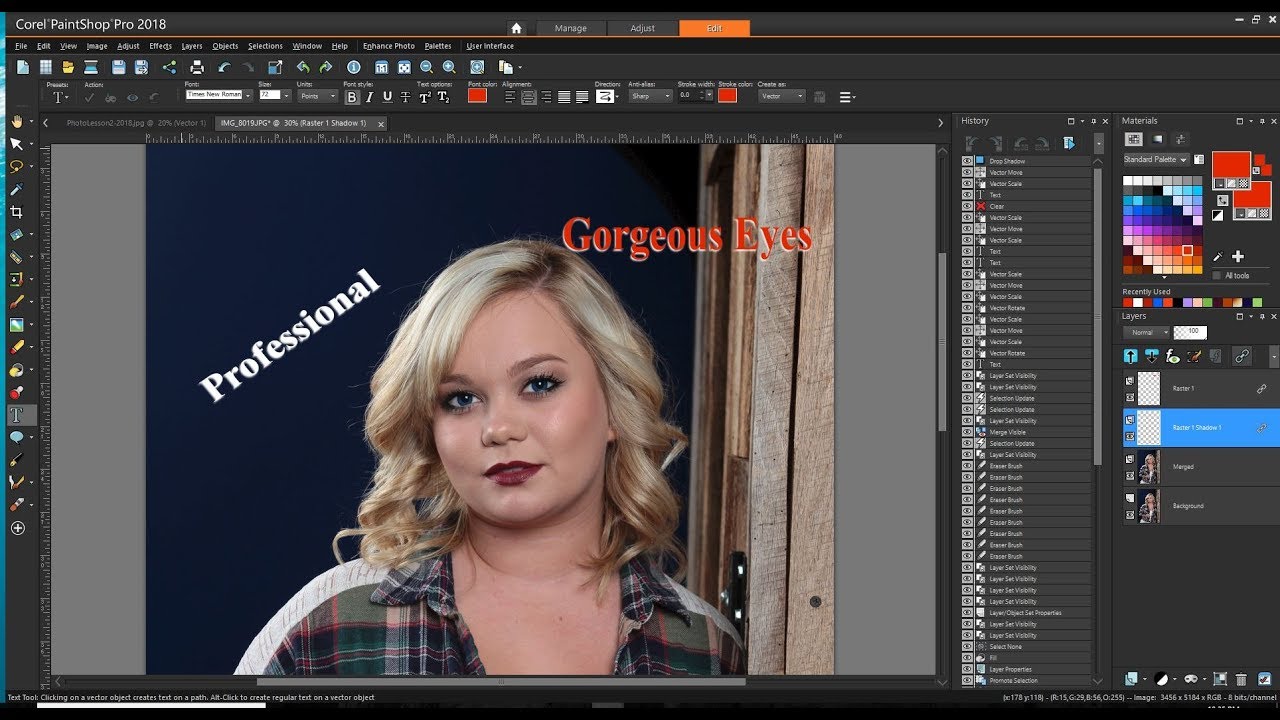
Task: Select the Crop tool
Action: (16, 212)
